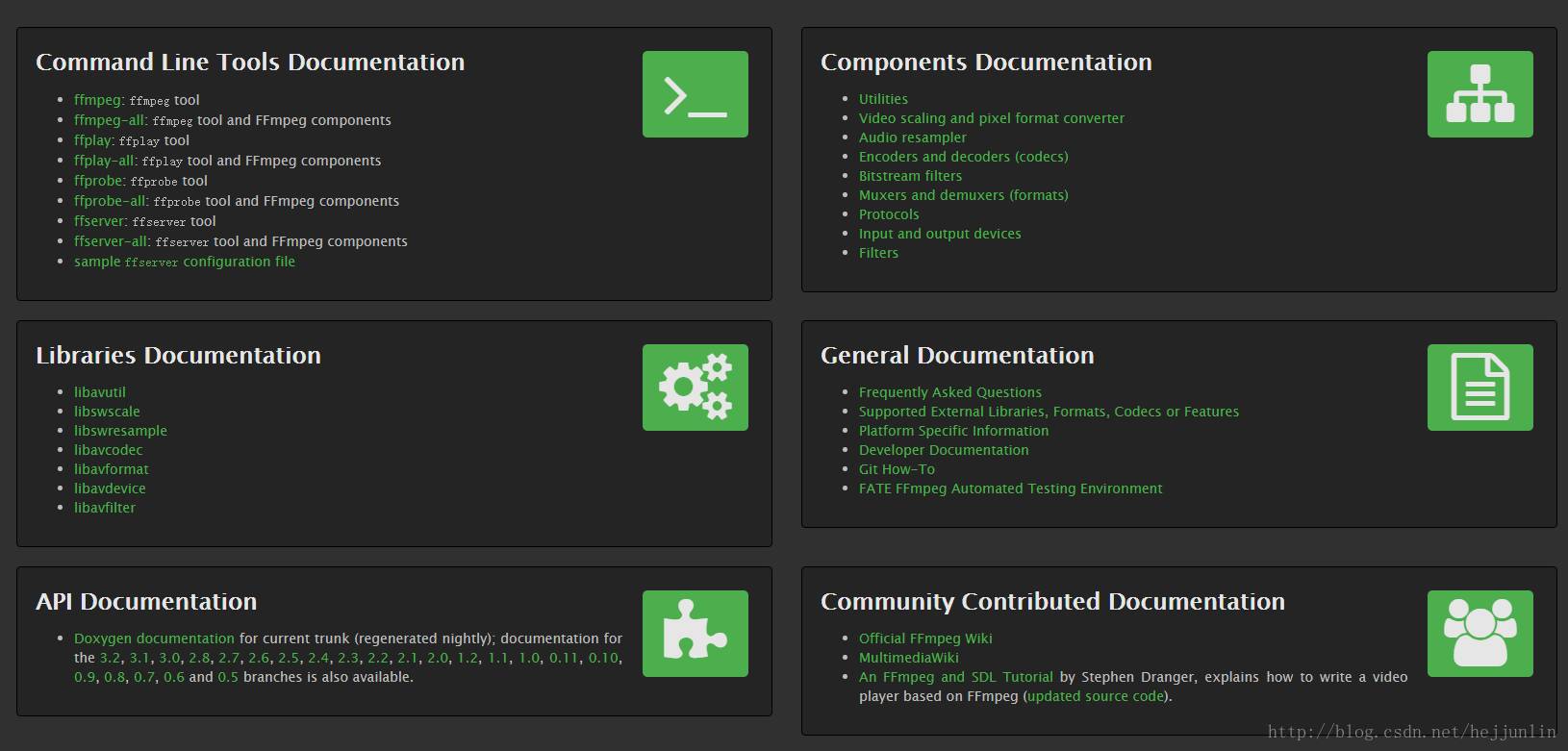Open Frequently Asked Questions link
1568x751 pixels.
[950, 392]
